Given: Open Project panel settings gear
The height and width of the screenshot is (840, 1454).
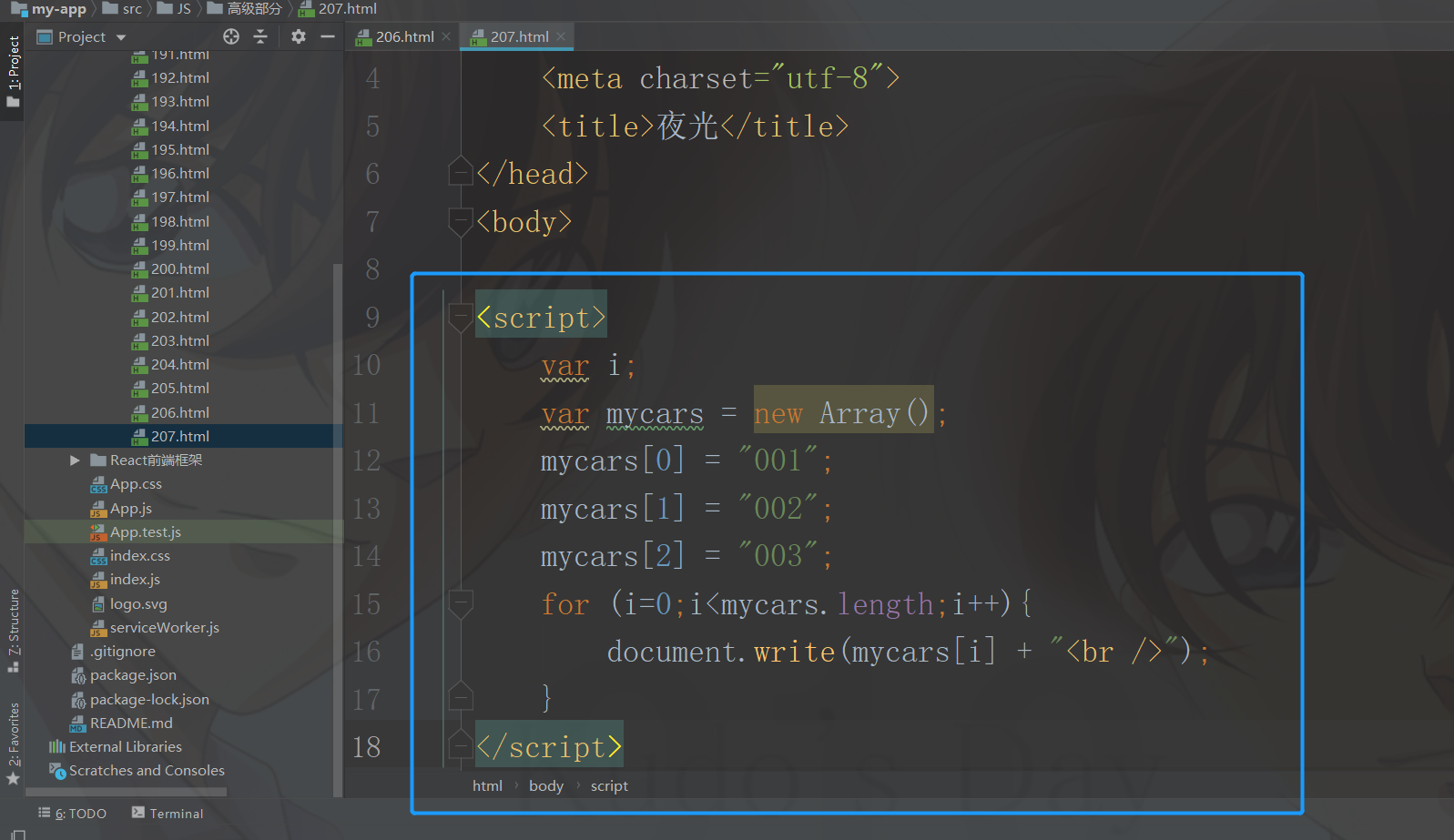Looking at the screenshot, I should 299,36.
